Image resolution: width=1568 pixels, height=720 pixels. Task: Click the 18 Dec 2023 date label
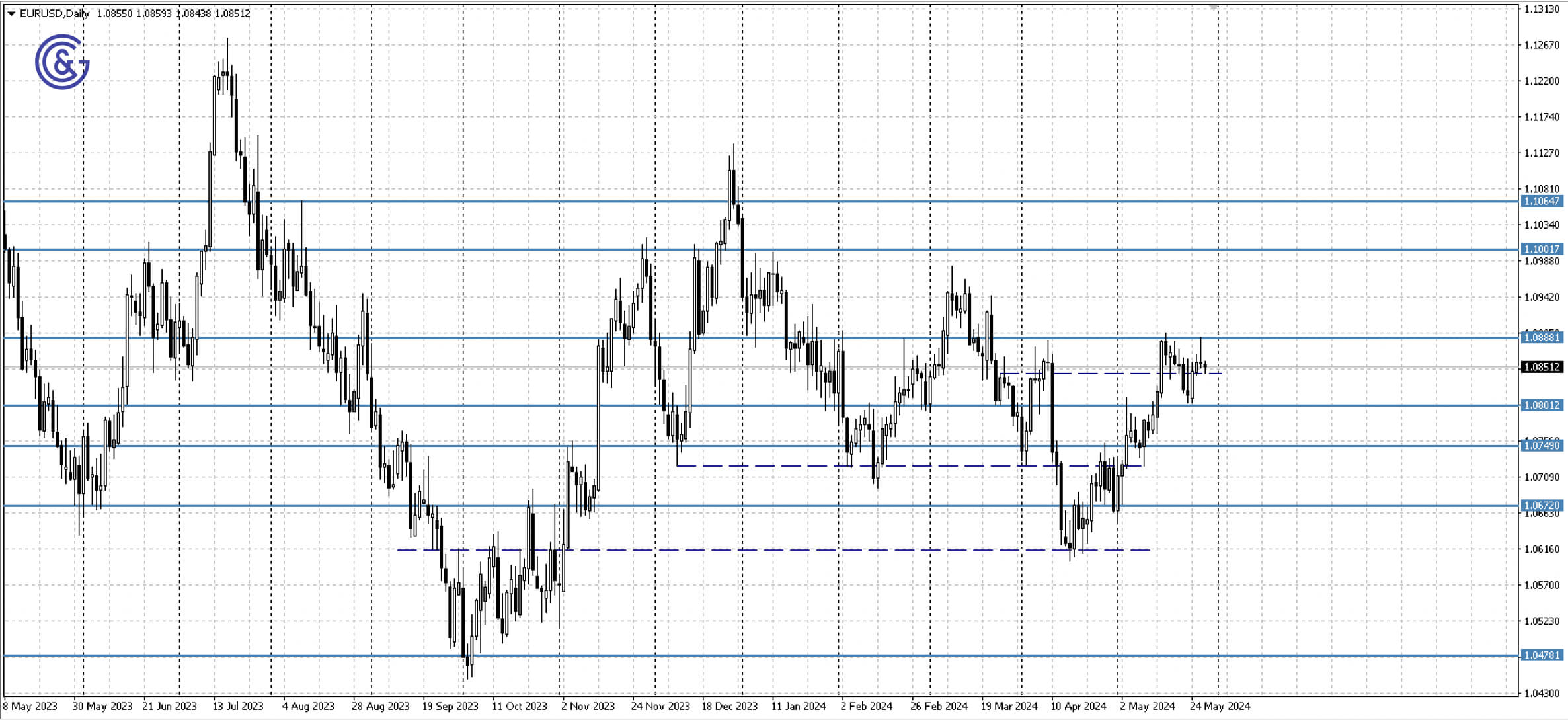[x=730, y=706]
